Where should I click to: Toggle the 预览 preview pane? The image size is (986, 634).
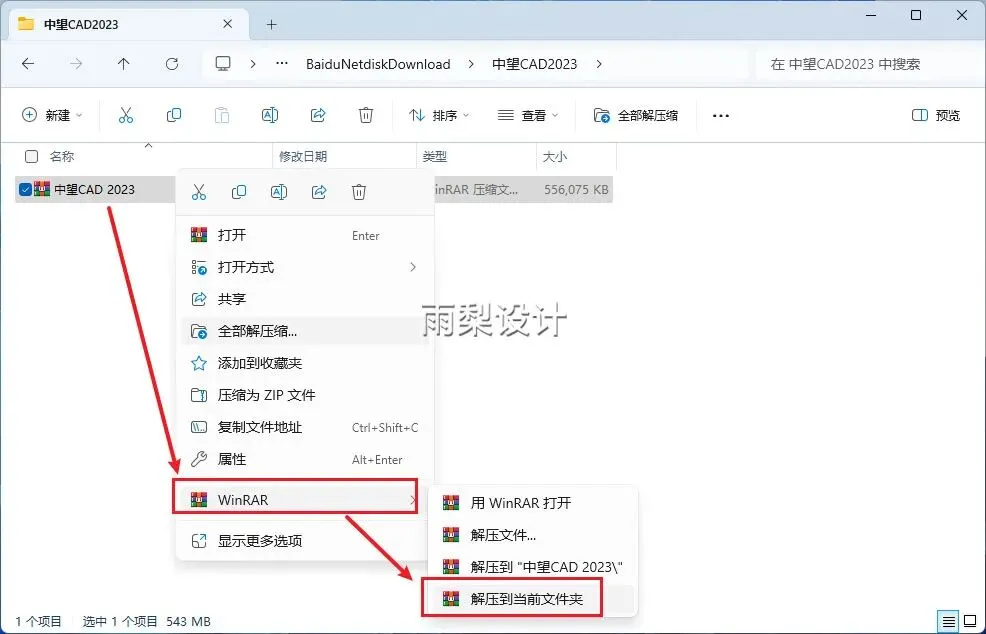(936, 115)
